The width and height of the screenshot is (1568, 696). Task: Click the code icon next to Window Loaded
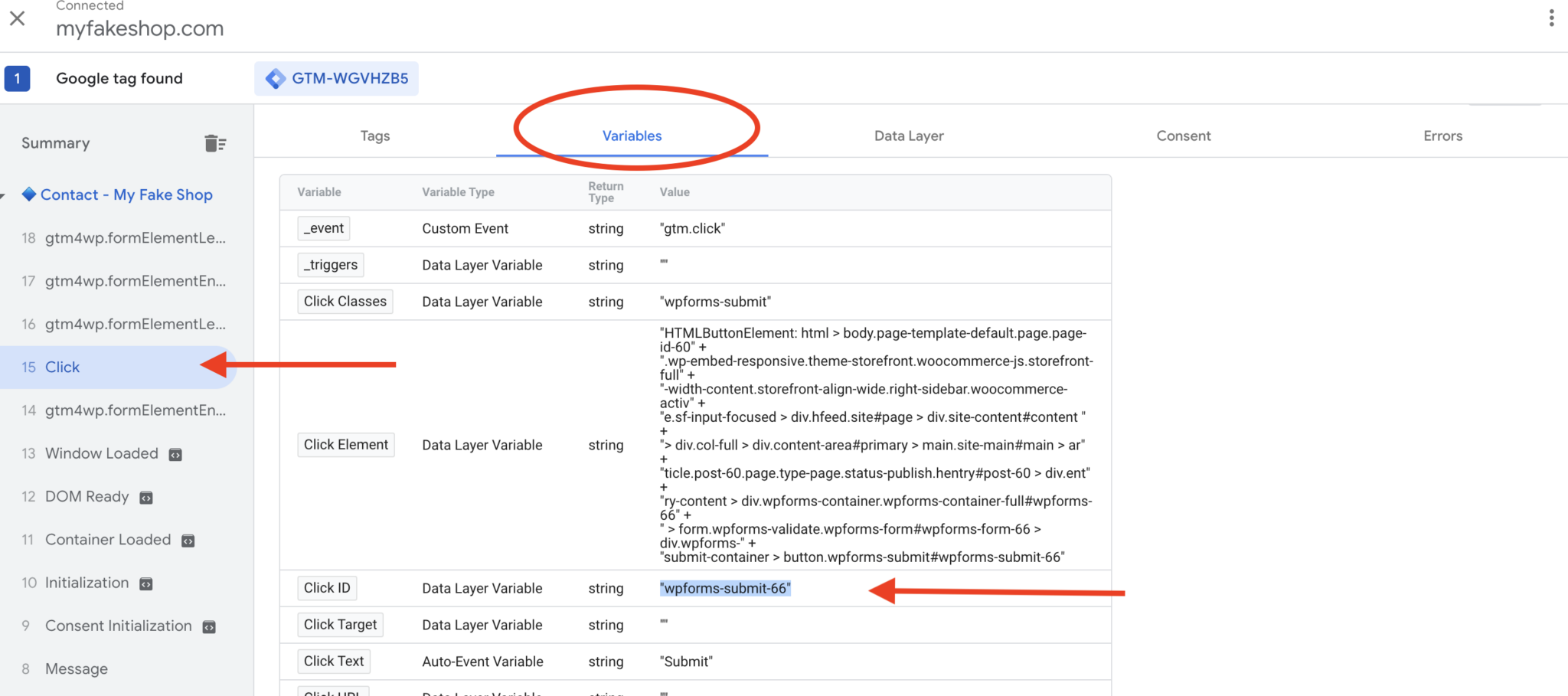click(175, 453)
